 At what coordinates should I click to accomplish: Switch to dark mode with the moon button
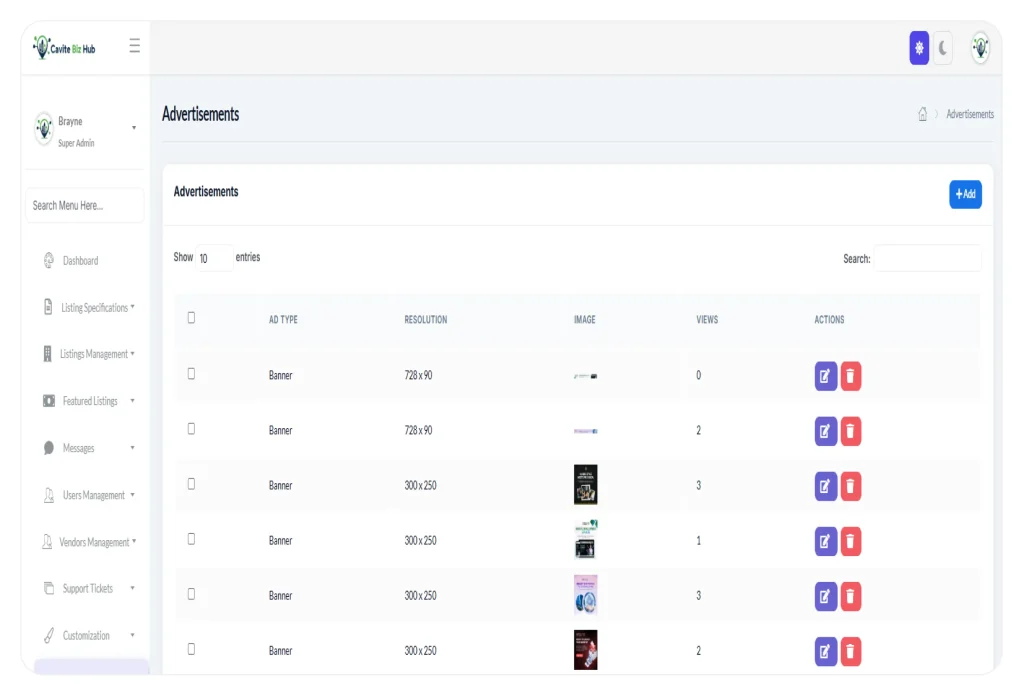tap(942, 48)
